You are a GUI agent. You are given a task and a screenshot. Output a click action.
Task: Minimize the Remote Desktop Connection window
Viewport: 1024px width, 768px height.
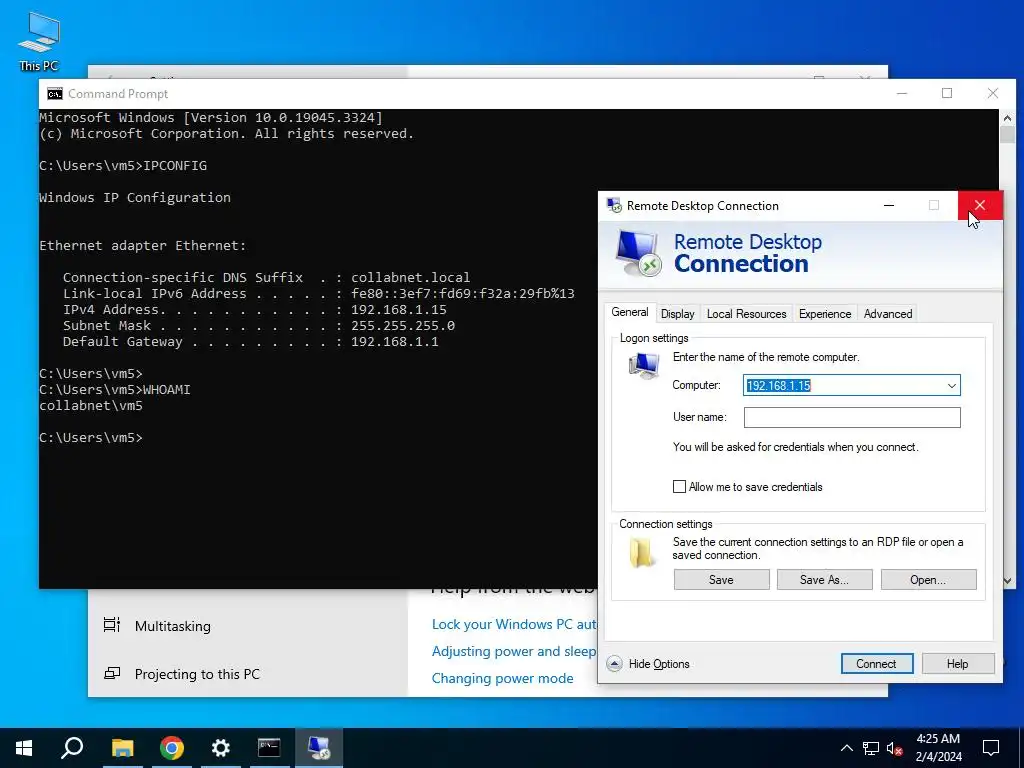point(889,206)
